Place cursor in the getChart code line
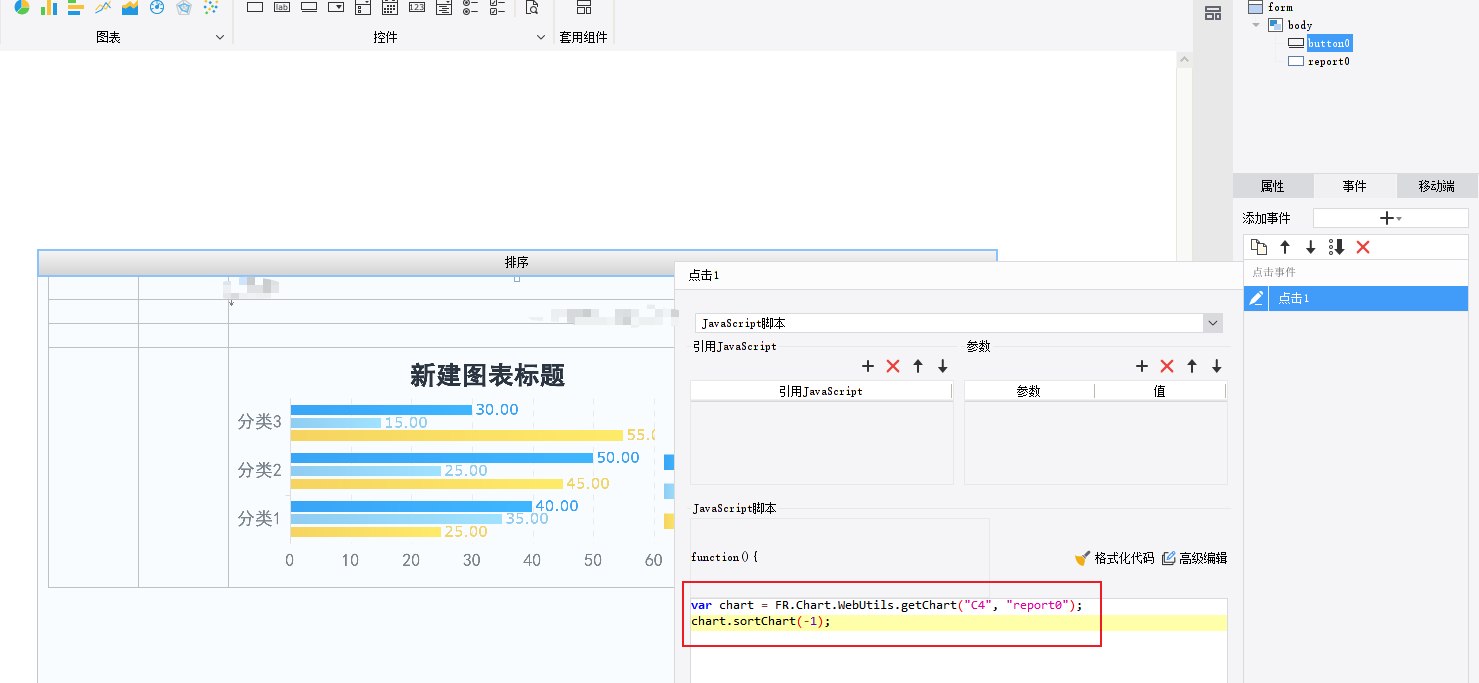 coord(887,606)
